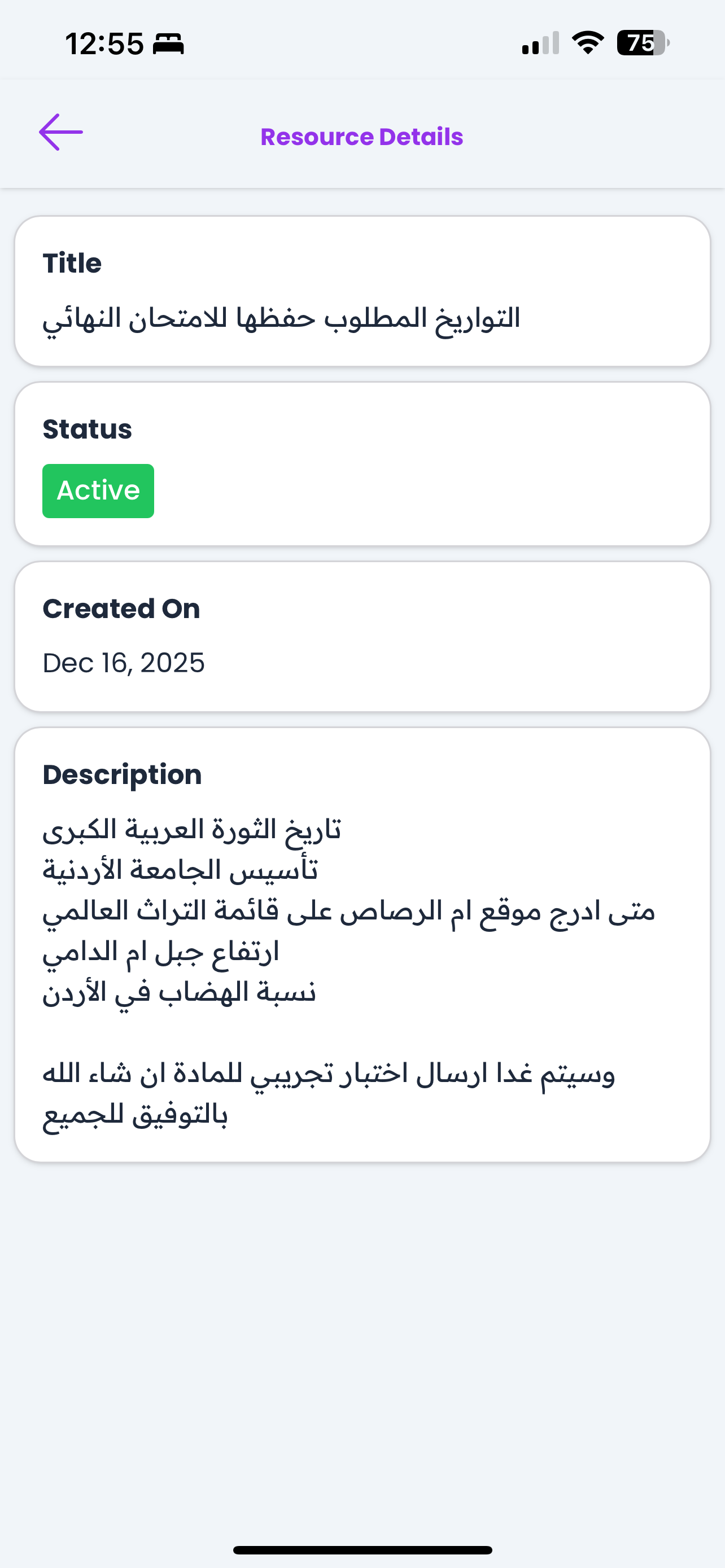
Task: Click the closing line بالتوفيق للجميع
Action: (135, 1115)
